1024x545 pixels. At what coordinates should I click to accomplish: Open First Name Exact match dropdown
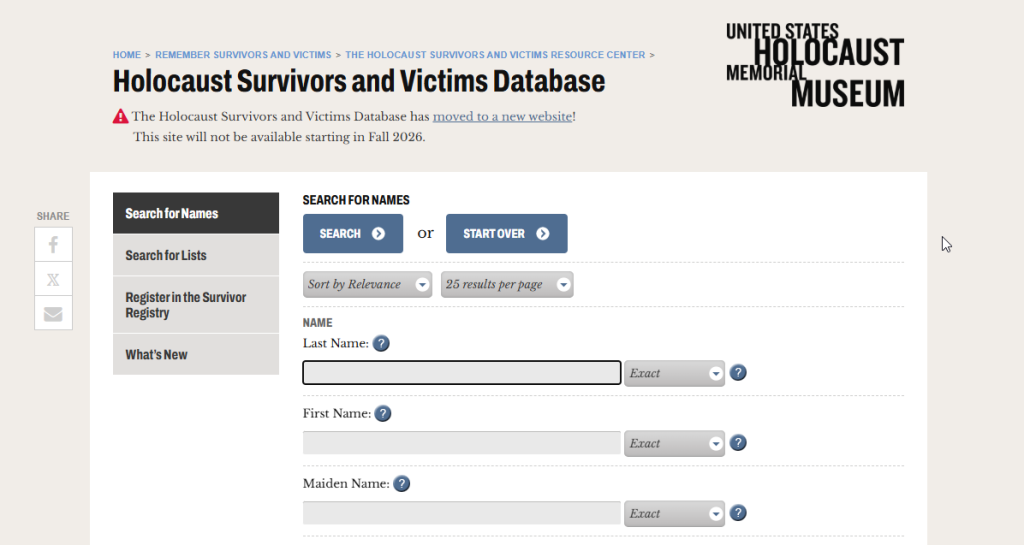coord(674,443)
